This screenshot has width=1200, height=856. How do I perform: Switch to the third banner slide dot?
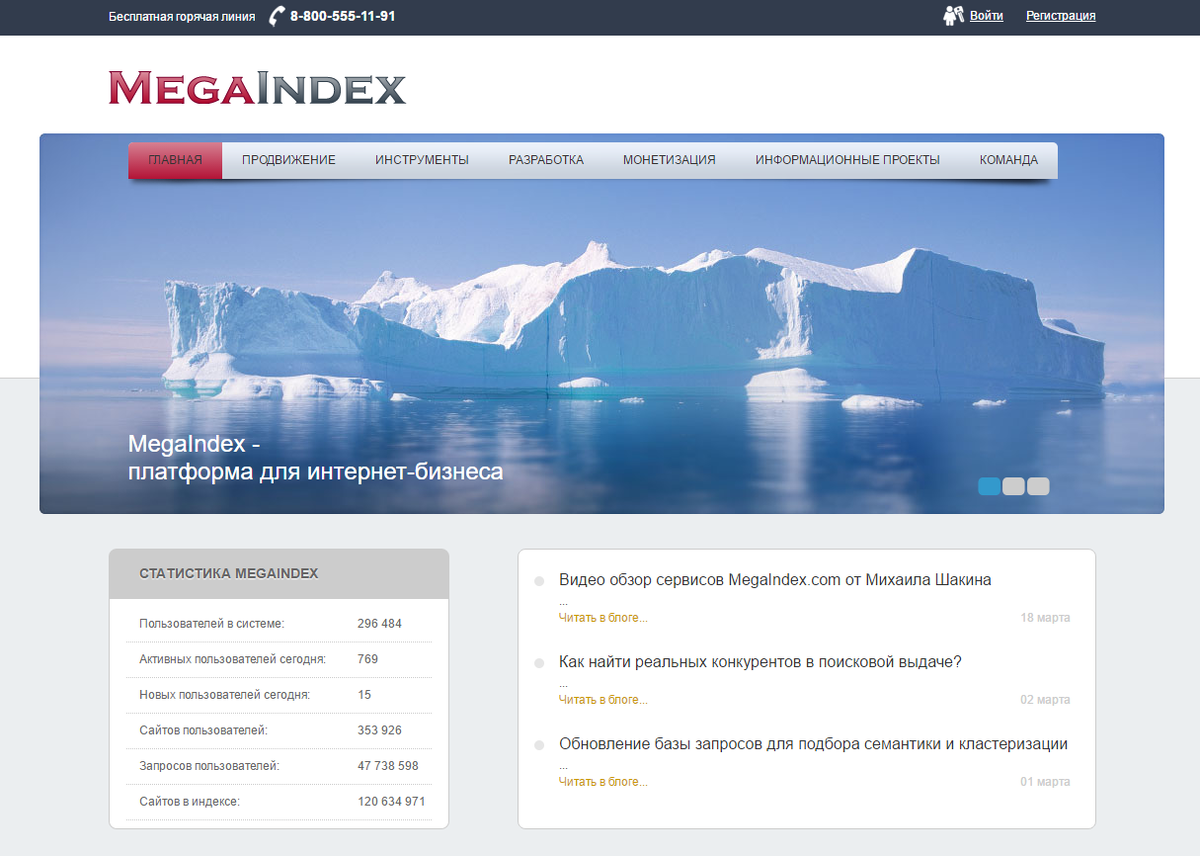pos(1038,487)
